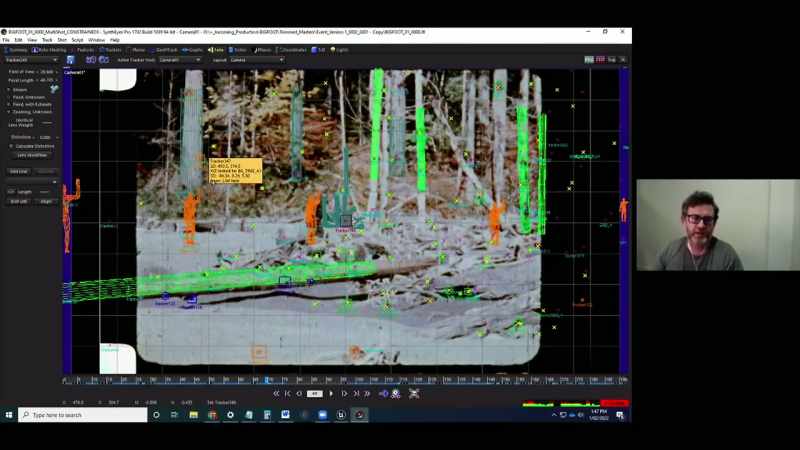Image resolution: width=800 pixels, height=450 pixels.
Task: Open the Edit menu
Action: (18, 40)
